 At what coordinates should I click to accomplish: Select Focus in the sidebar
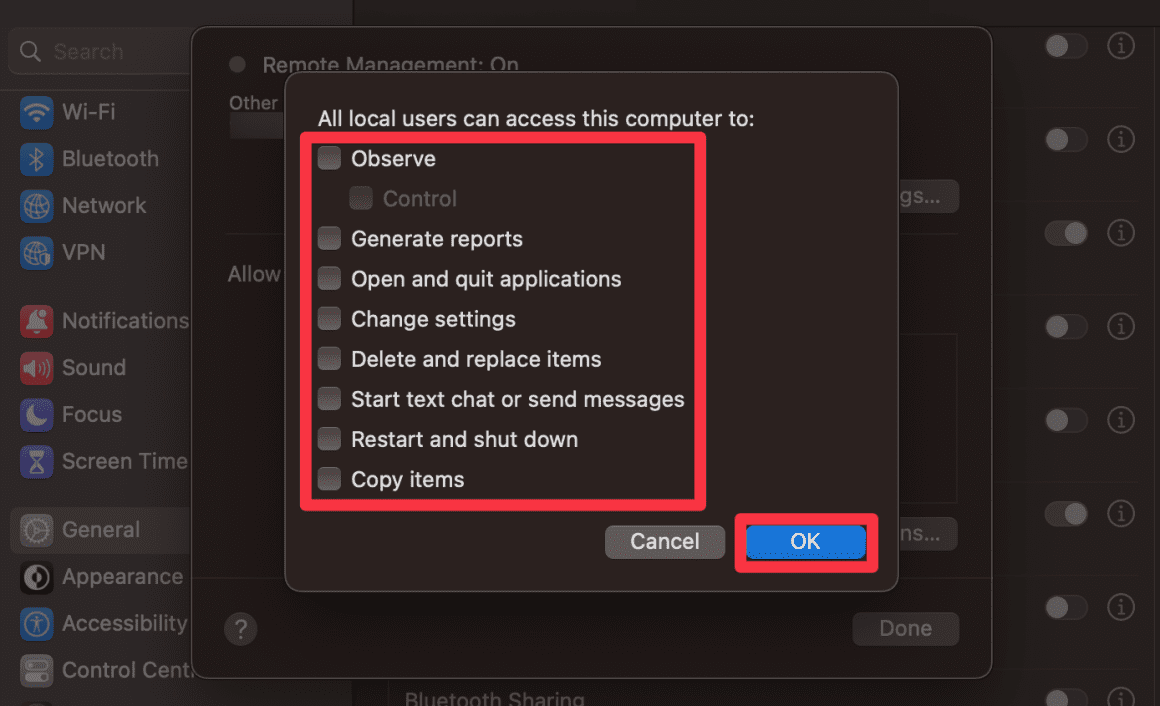point(88,414)
